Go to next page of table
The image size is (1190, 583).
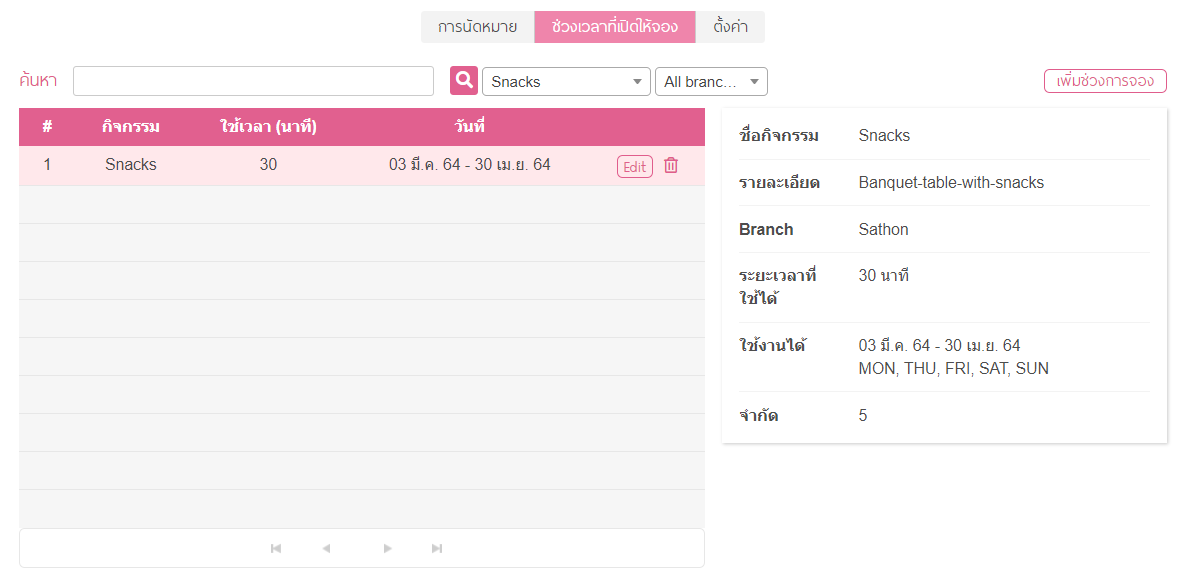coord(388,548)
